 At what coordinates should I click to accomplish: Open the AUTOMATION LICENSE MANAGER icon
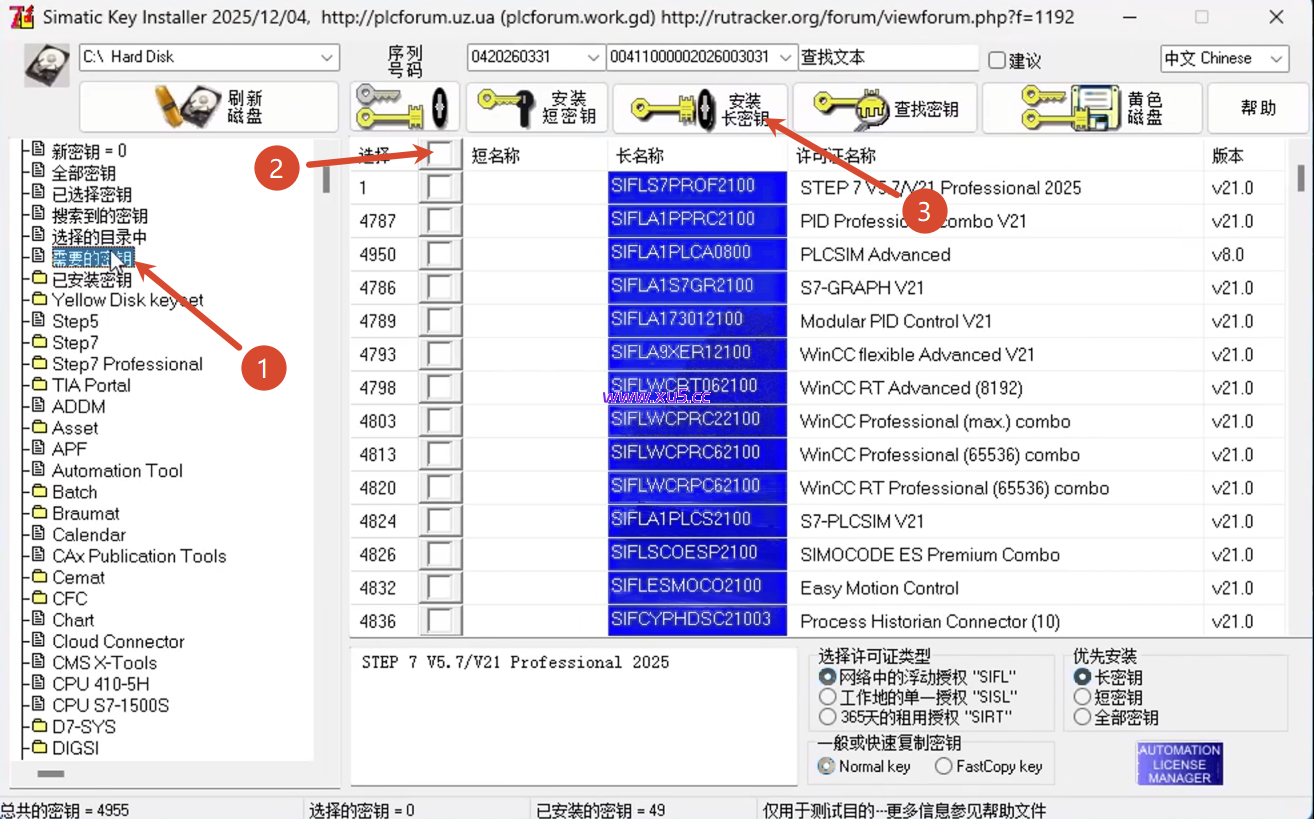coord(1178,763)
